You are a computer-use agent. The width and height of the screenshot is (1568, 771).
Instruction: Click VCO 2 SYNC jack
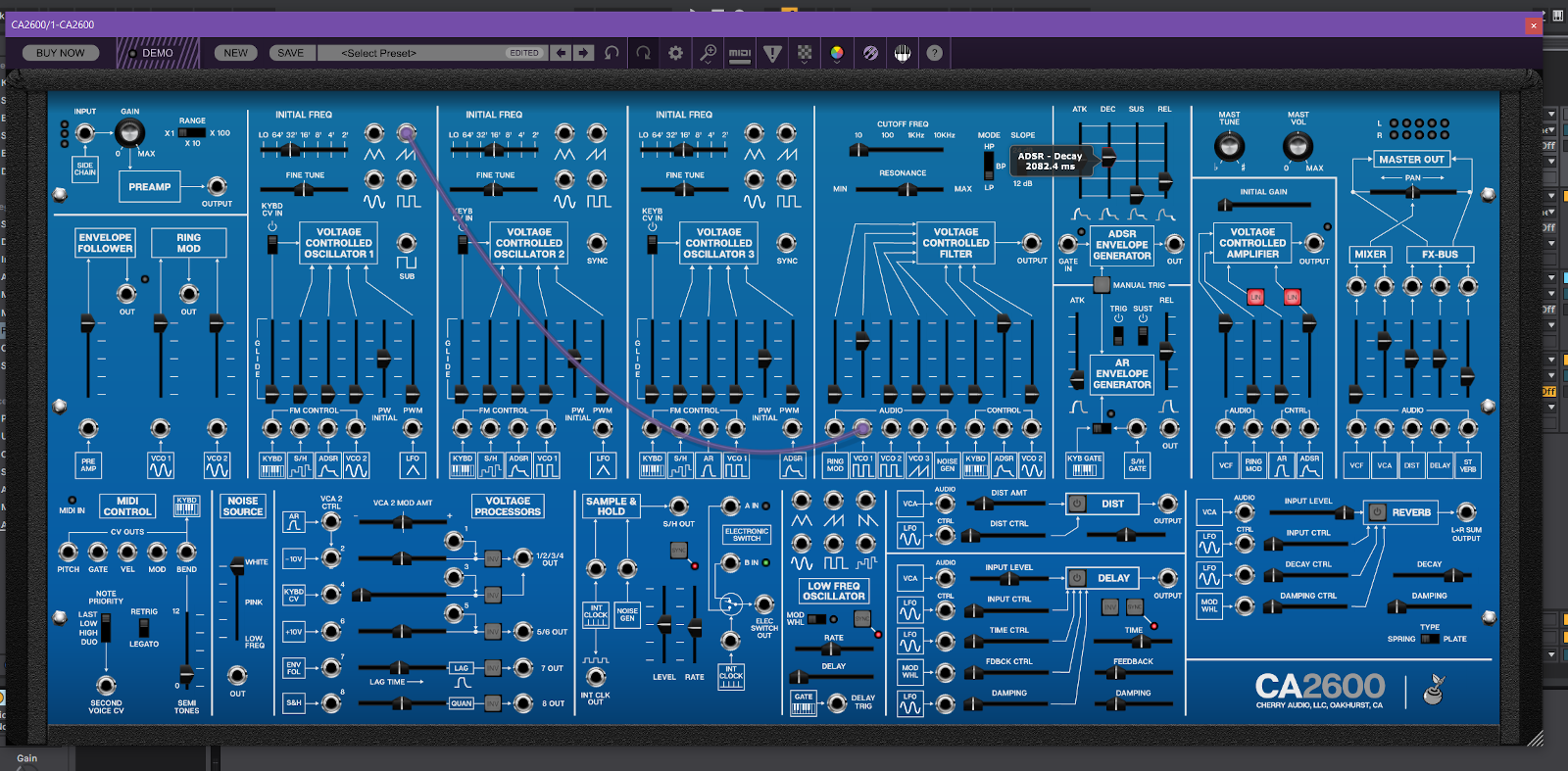pyautogui.click(x=597, y=242)
